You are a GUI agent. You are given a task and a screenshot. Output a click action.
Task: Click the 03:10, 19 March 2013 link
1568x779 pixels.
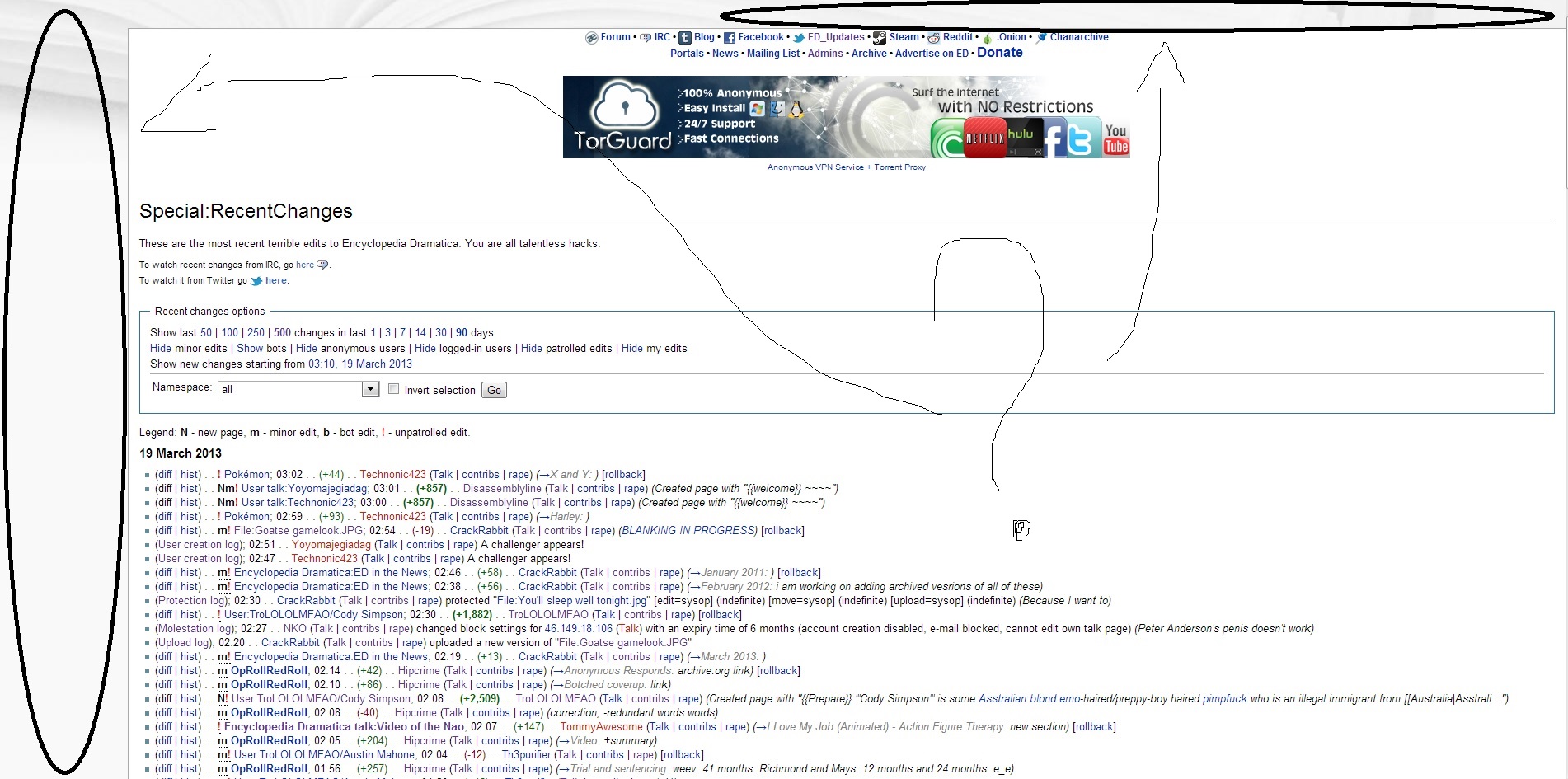(x=359, y=364)
